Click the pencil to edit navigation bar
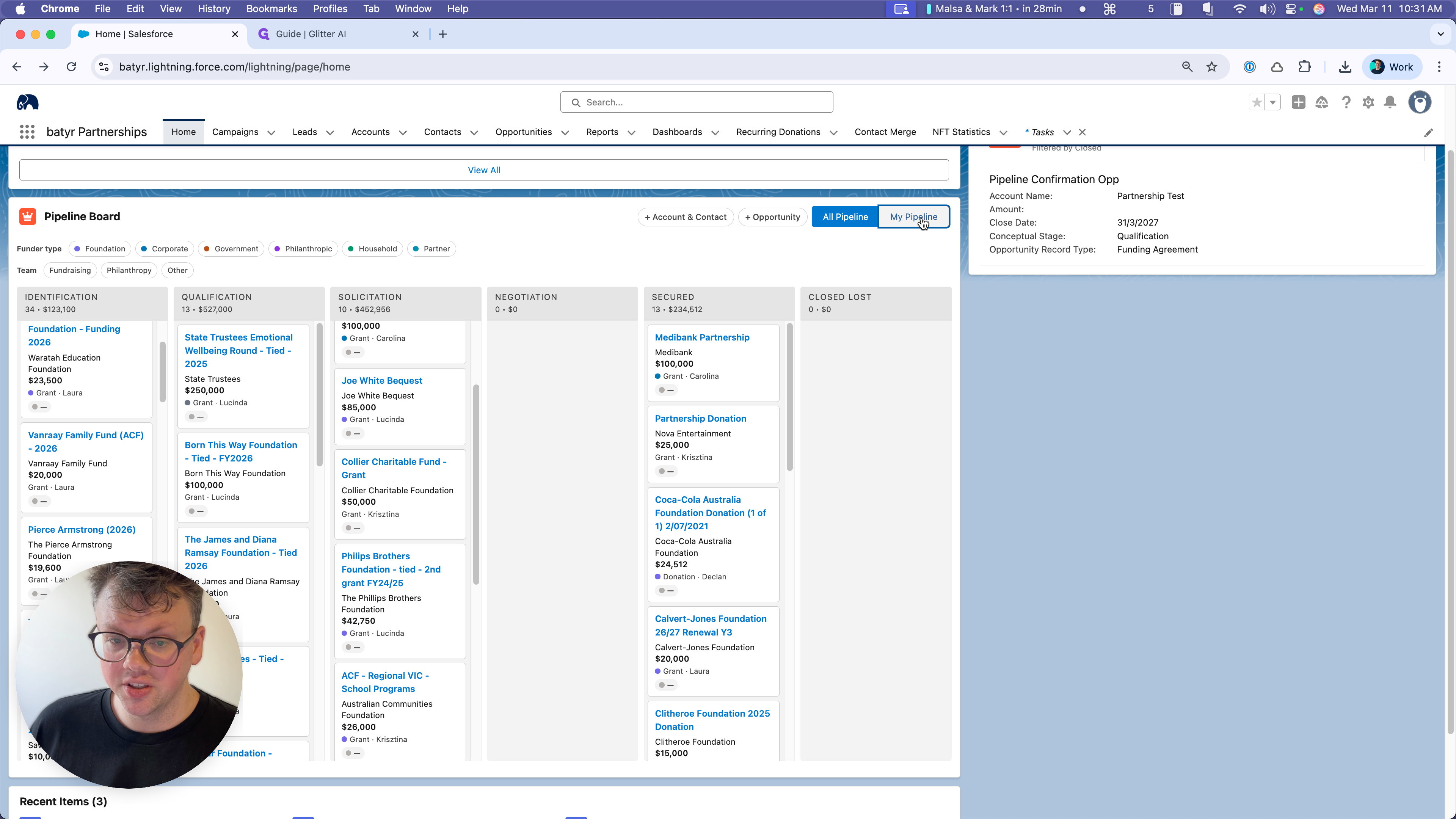1456x819 pixels. (1428, 133)
